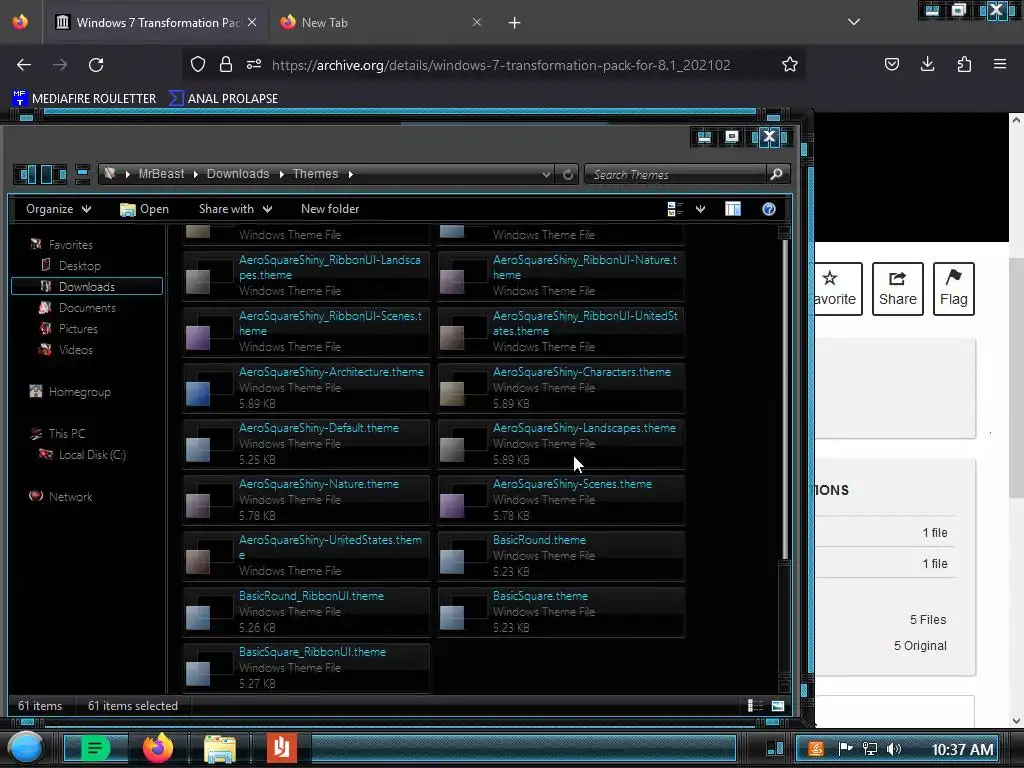Navigate to MrBeast breadcrumb
Viewport: 1024px width, 768px height.
click(x=161, y=174)
